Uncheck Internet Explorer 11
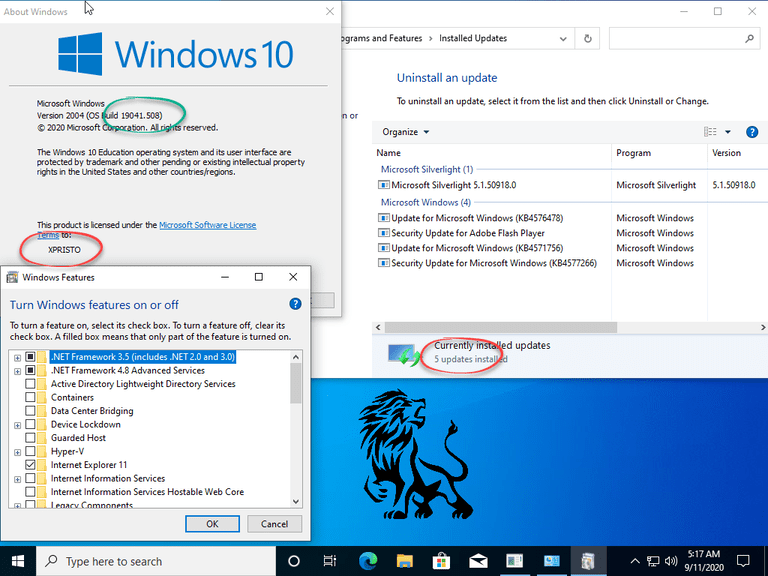 pyautogui.click(x=30, y=464)
